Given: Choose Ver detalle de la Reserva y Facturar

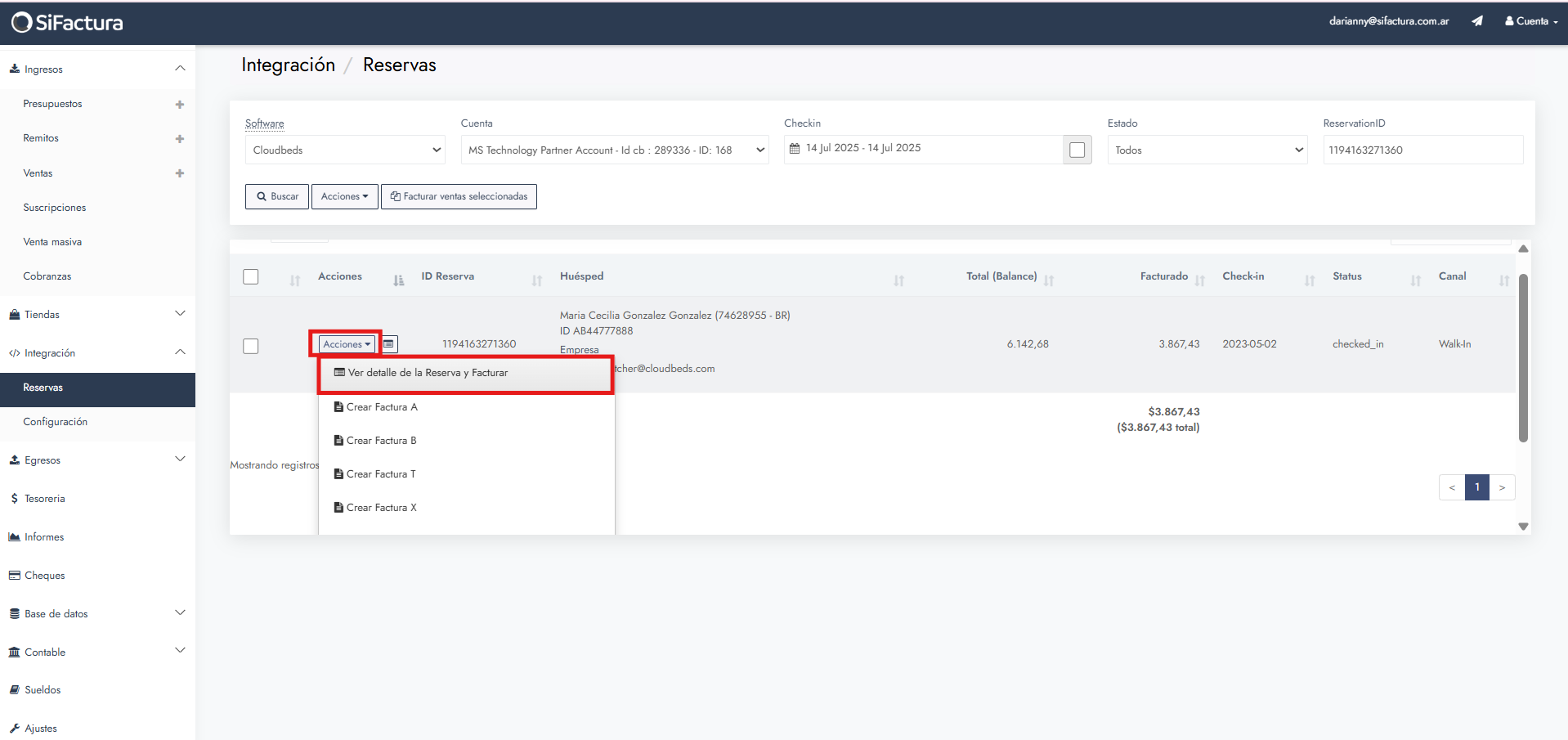Looking at the screenshot, I should coord(466,373).
